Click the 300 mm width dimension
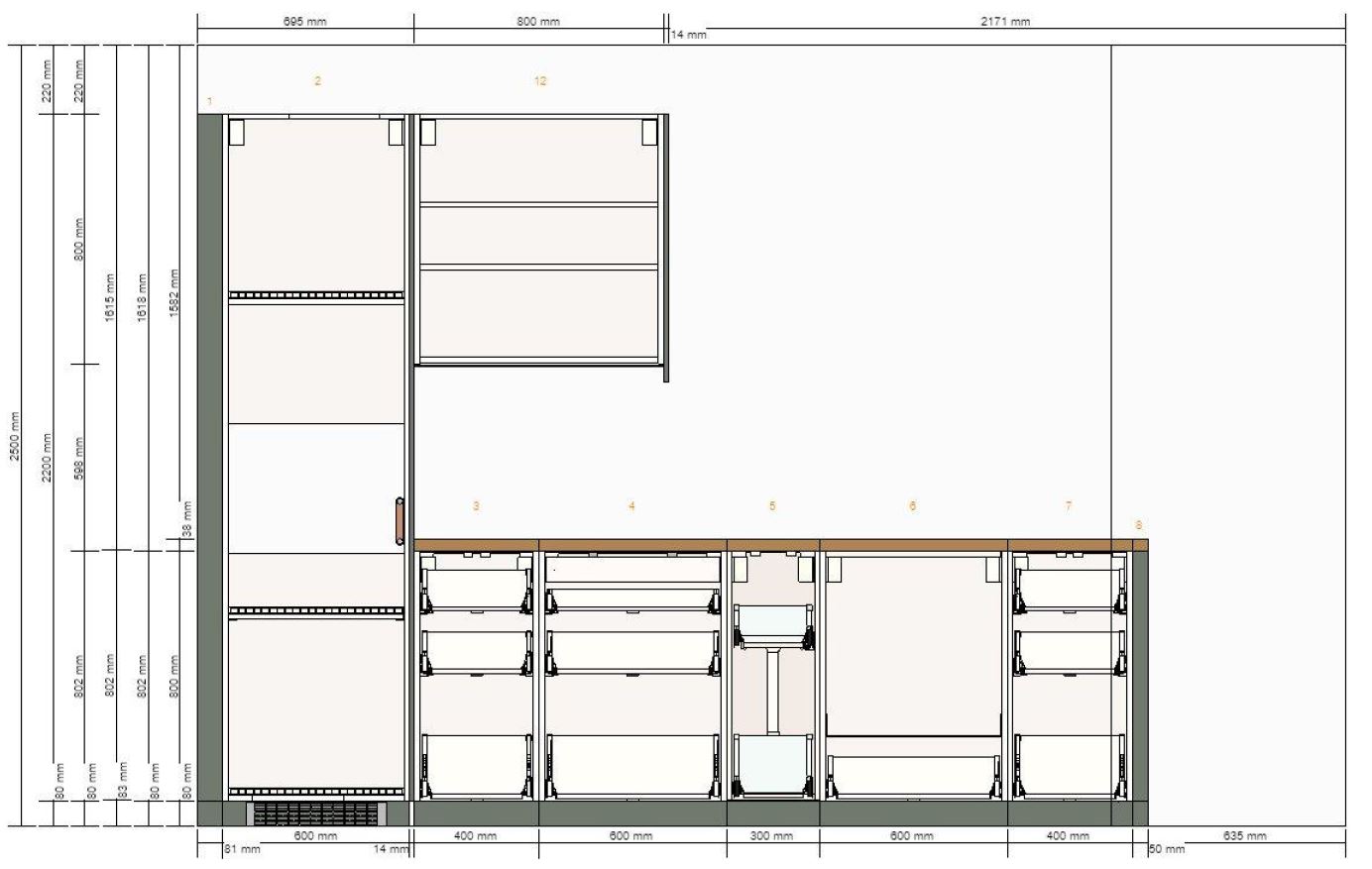Screen dimensions: 1372x869 coord(771,836)
